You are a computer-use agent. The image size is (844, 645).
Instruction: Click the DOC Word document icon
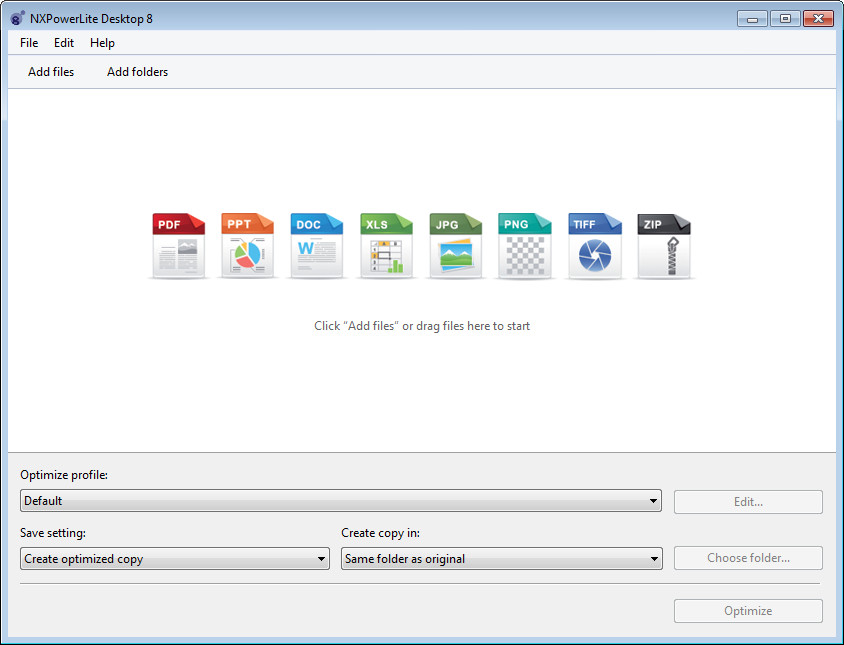point(316,246)
